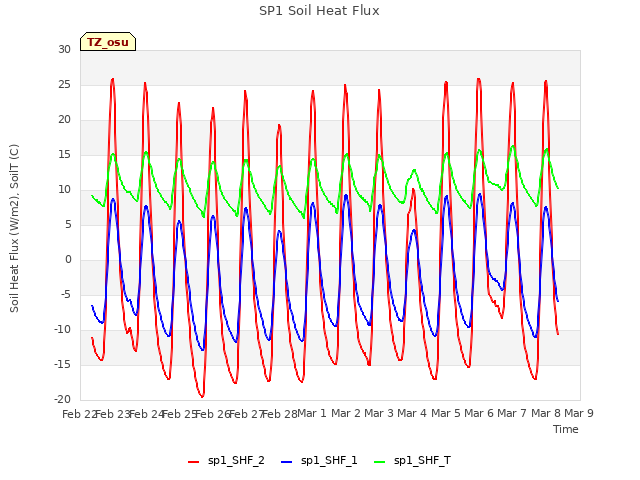The height and width of the screenshot is (480, 640).
Task: Click the y-axis label Soil Heat Flux
Action: point(14,229)
